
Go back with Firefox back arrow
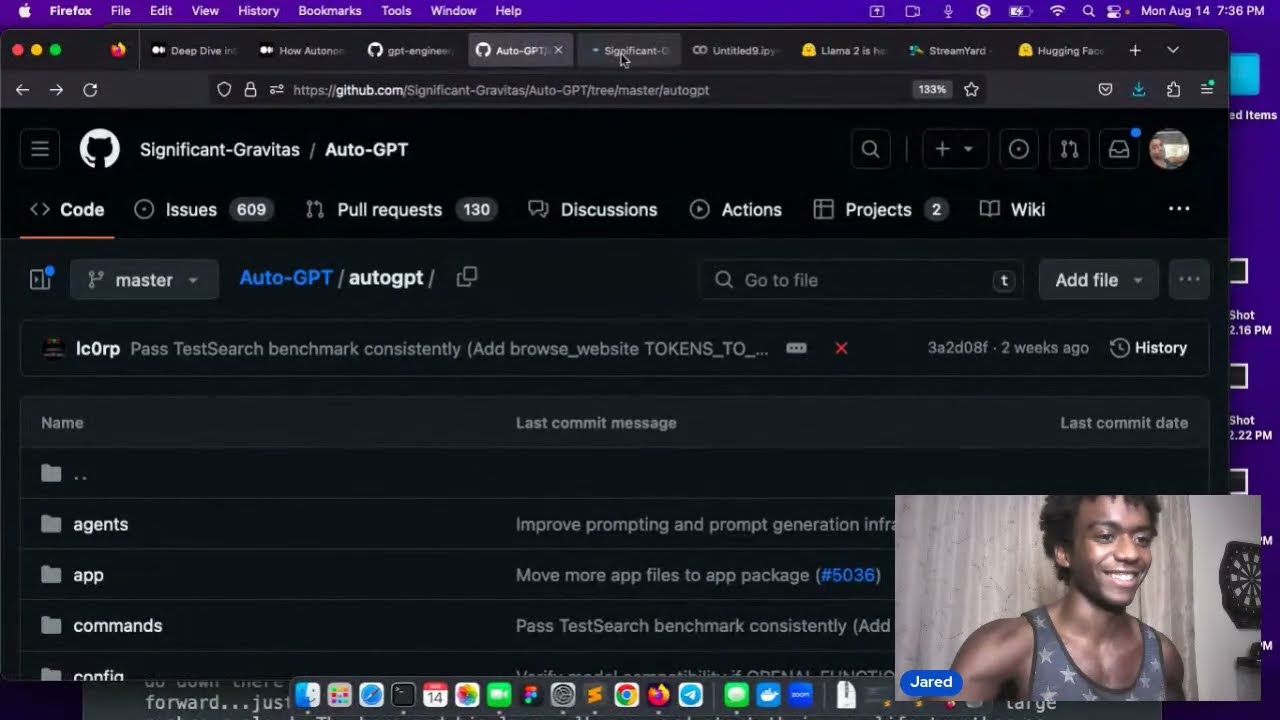pyautogui.click(x=23, y=90)
